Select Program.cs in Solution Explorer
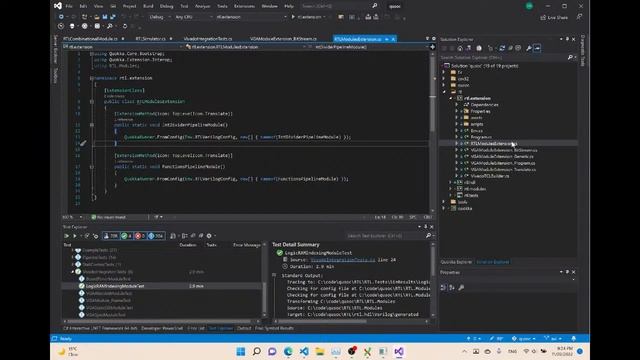The height and width of the screenshot is (360, 640). (481, 137)
